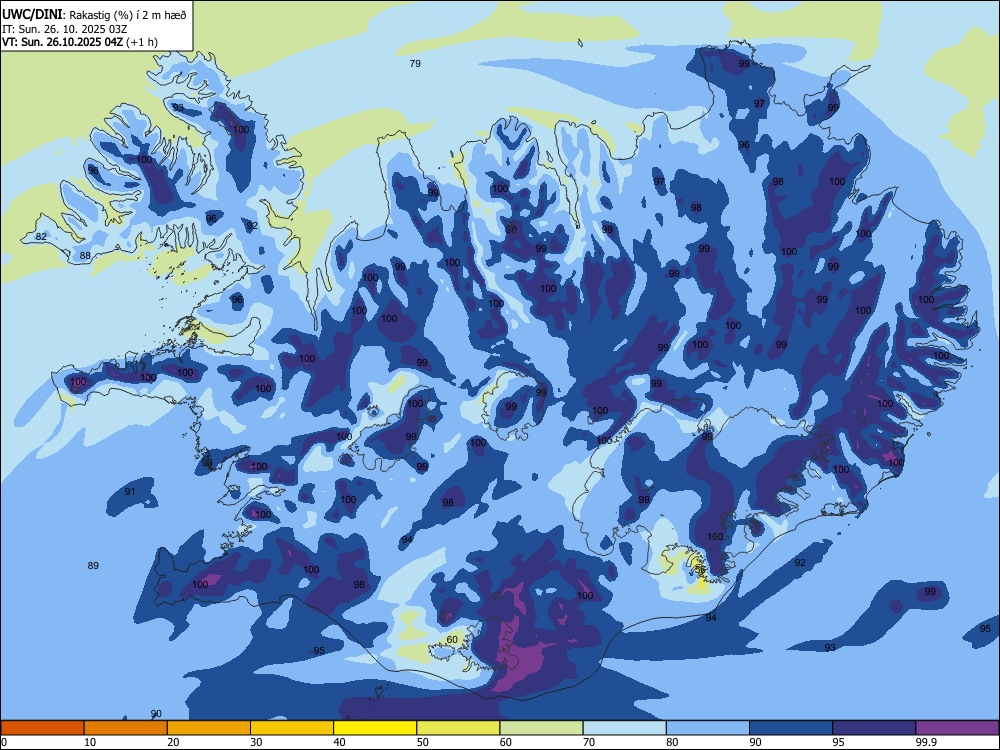
Task: Choose the purple legend swatch above 99.9
Action: pyautogui.click(x=957, y=728)
